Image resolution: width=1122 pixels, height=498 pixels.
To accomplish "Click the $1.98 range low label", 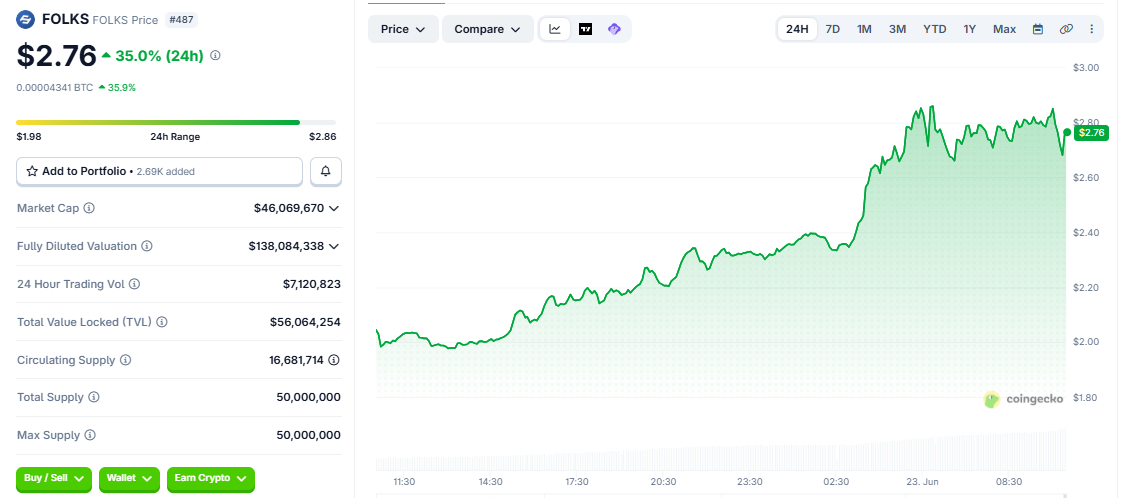I will [27, 137].
